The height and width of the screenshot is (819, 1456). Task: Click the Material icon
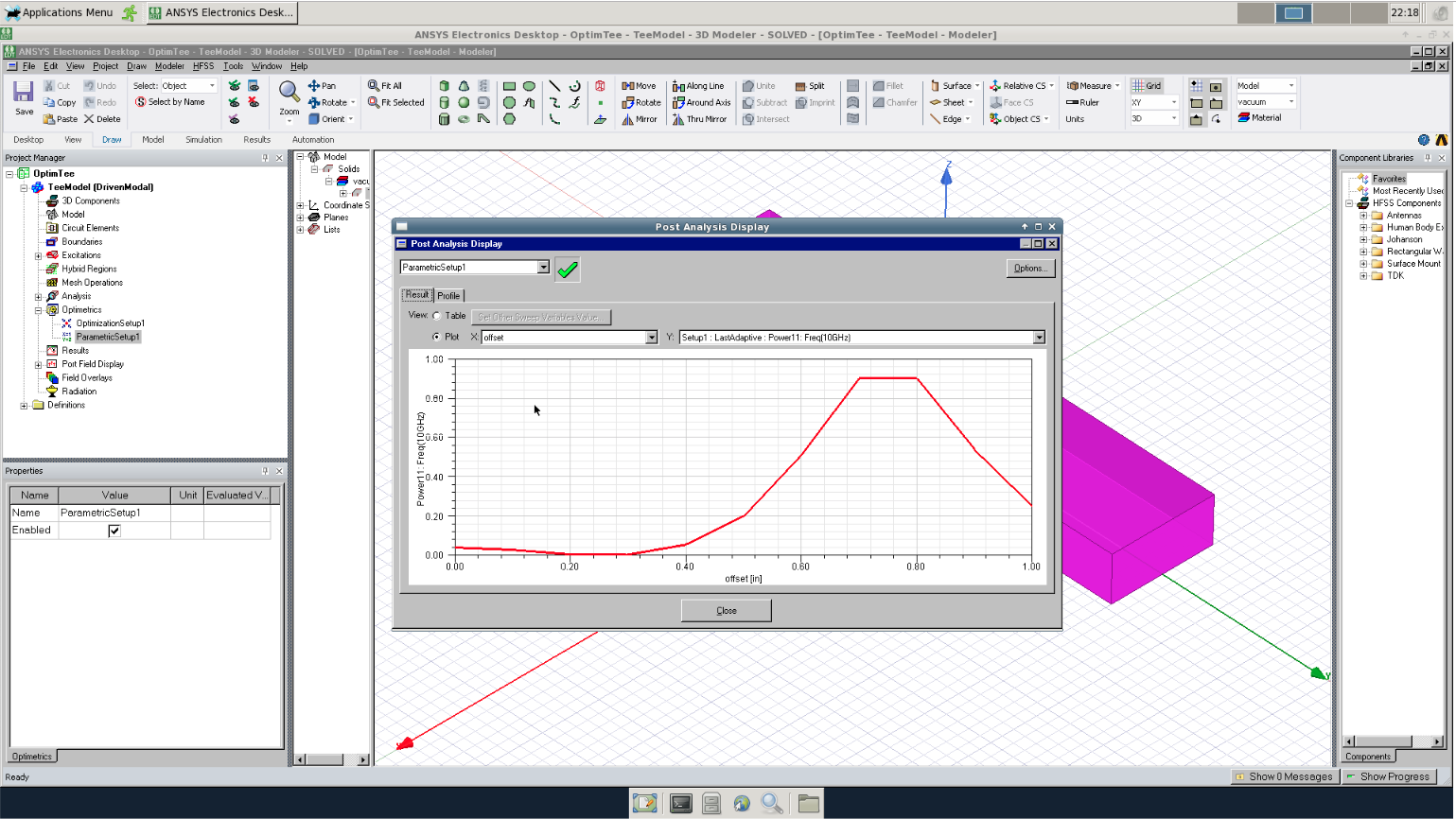click(x=1245, y=118)
